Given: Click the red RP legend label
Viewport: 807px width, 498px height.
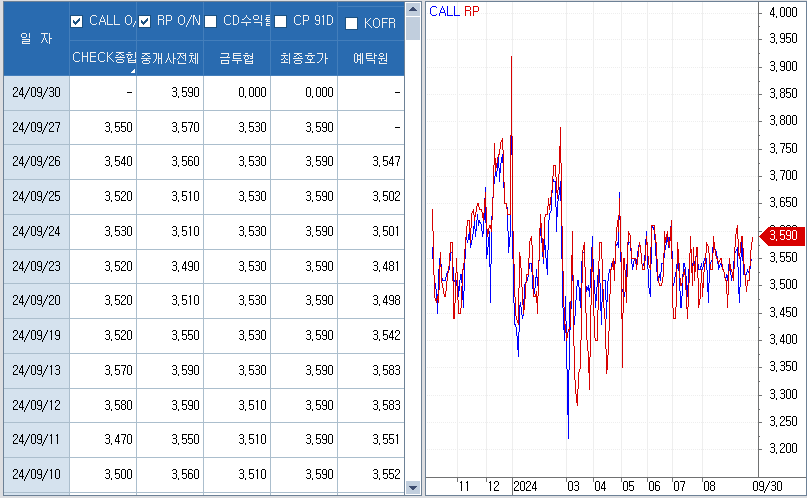Looking at the screenshot, I should [472, 12].
